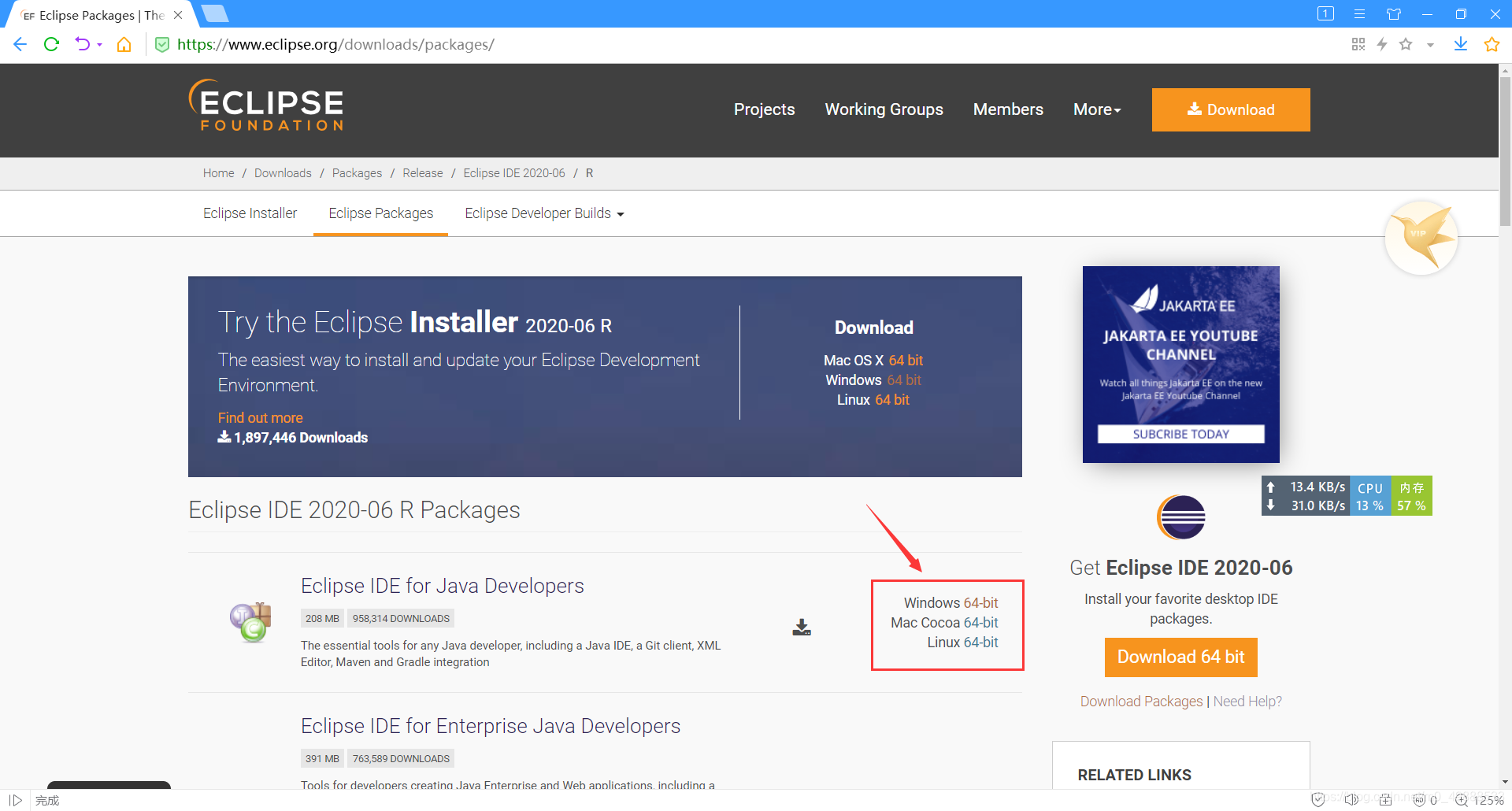The height and width of the screenshot is (811, 1512).
Task: Select the Eclipse Packages tab
Action: tap(381, 213)
